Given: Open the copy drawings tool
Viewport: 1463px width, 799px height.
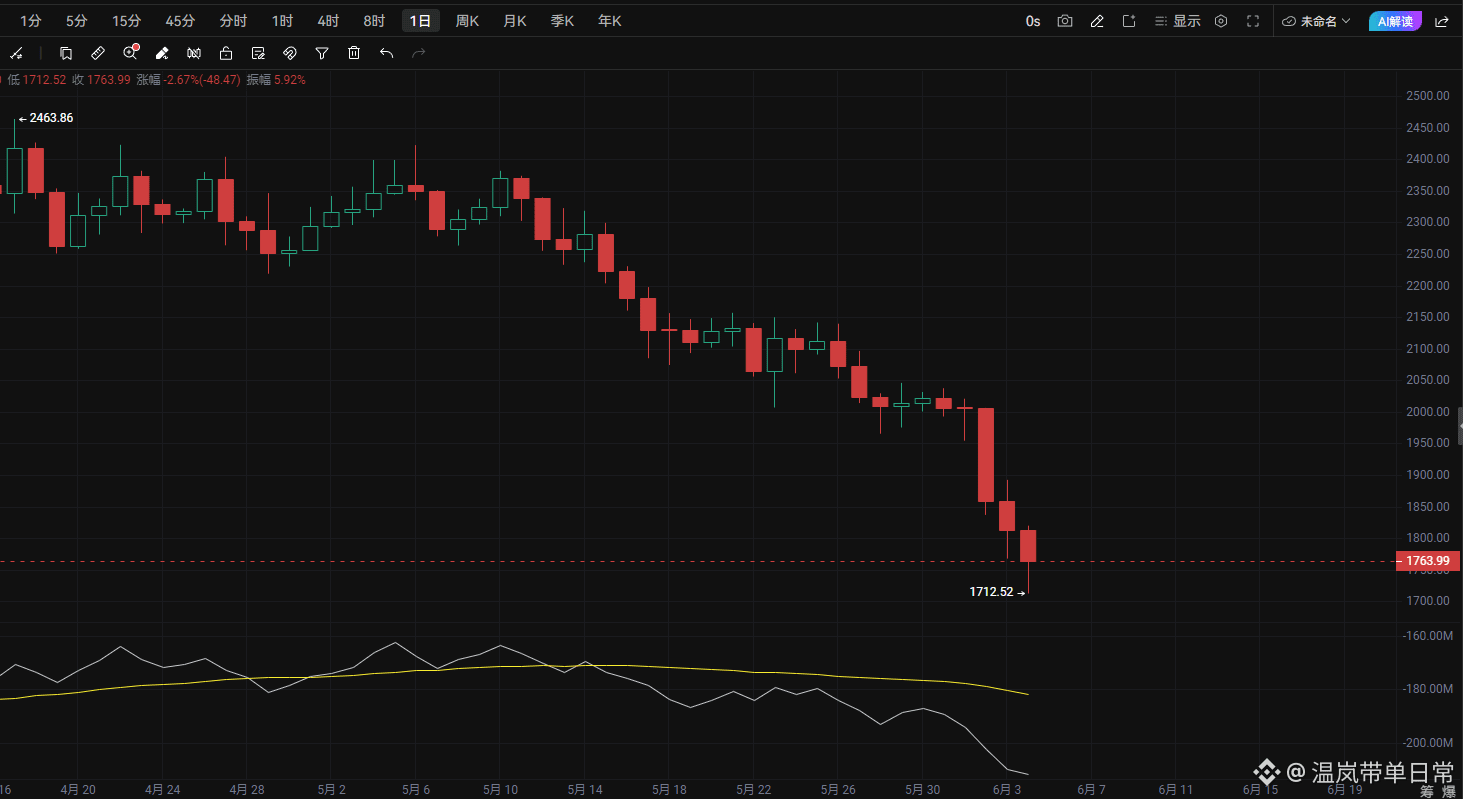Looking at the screenshot, I should pyautogui.click(x=66, y=53).
